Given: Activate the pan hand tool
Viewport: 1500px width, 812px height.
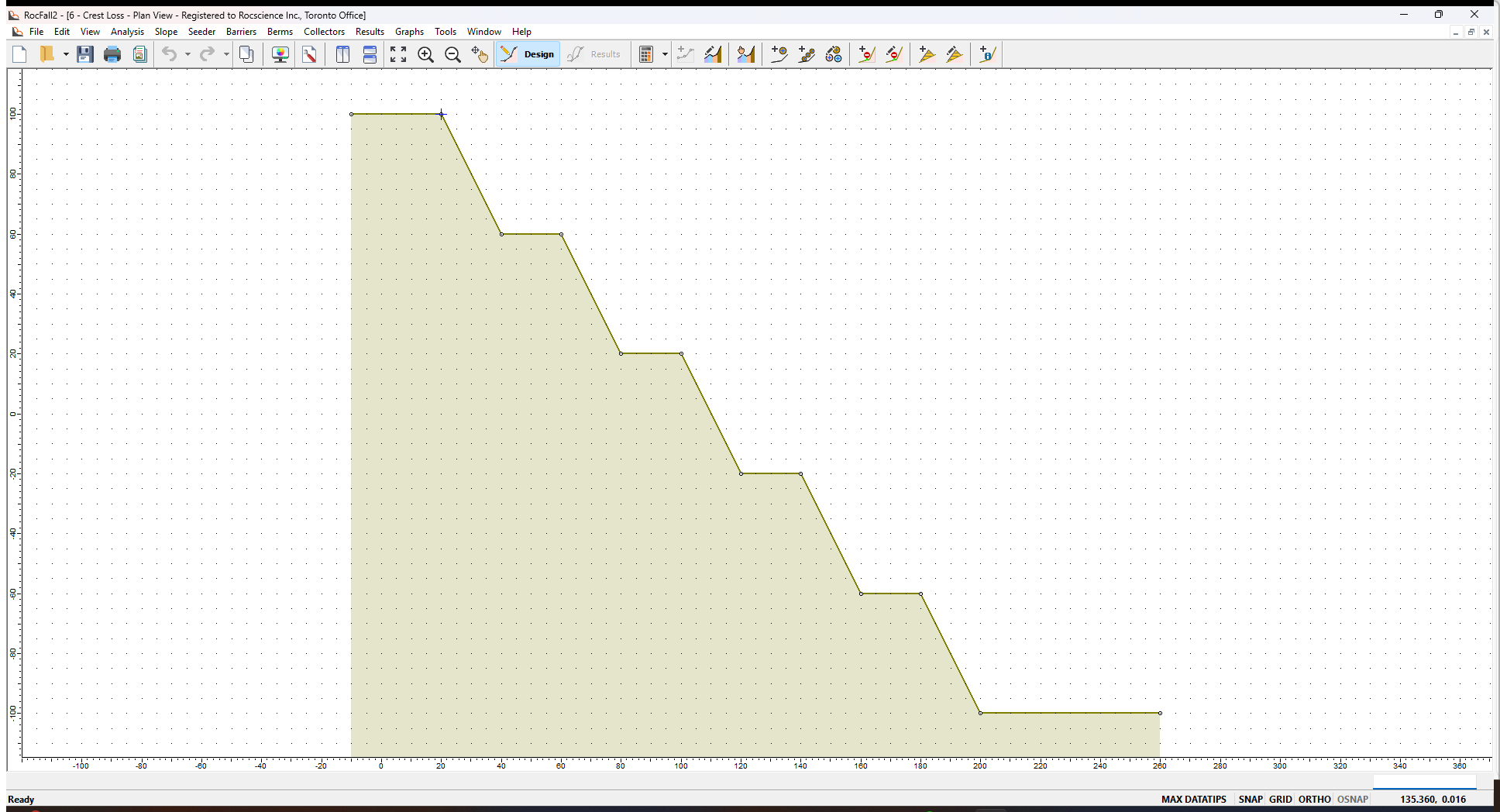Looking at the screenshot, I should click(480, 54).
